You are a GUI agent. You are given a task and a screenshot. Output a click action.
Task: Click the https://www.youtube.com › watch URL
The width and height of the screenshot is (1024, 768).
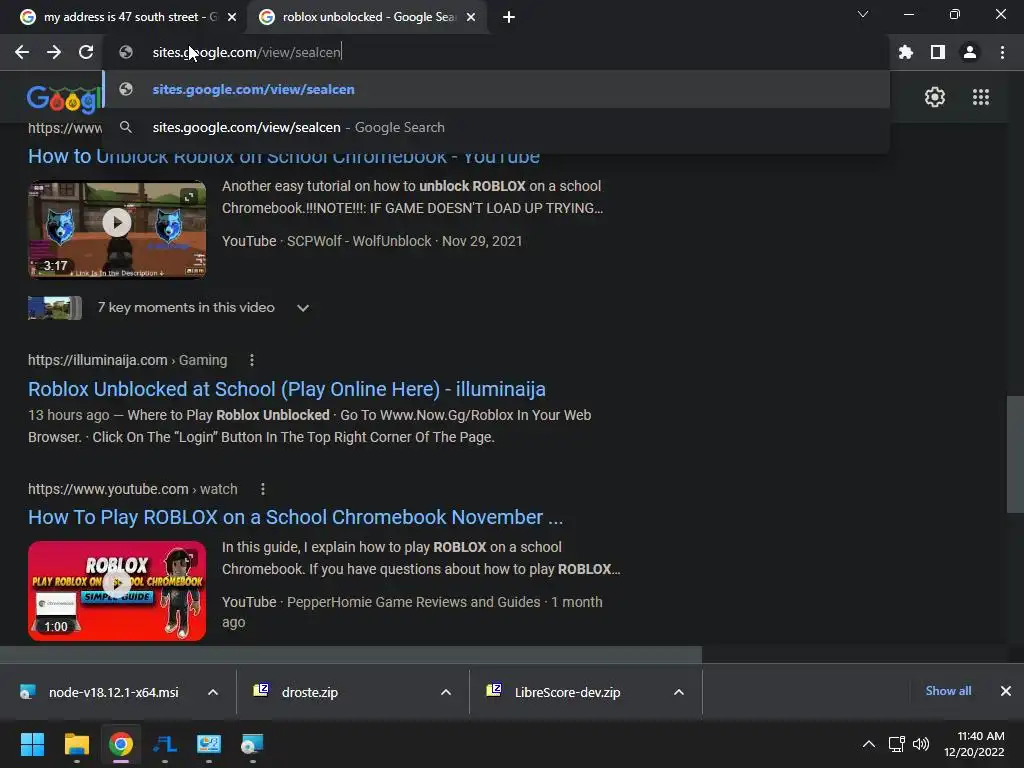(133, 489)
